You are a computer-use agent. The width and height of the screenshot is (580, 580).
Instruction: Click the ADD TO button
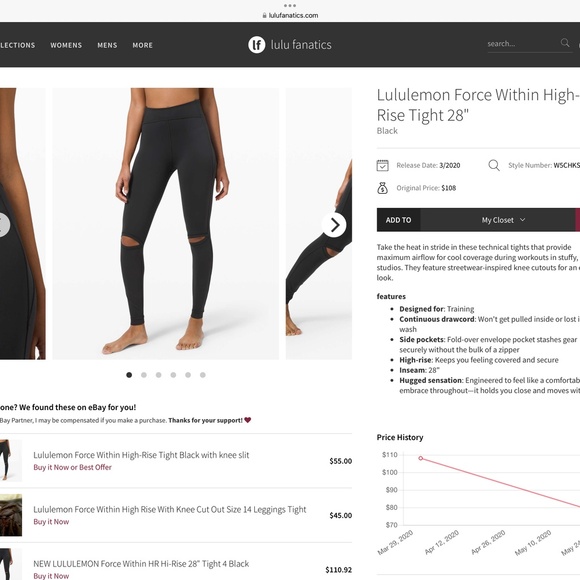(x=398, y=220)
